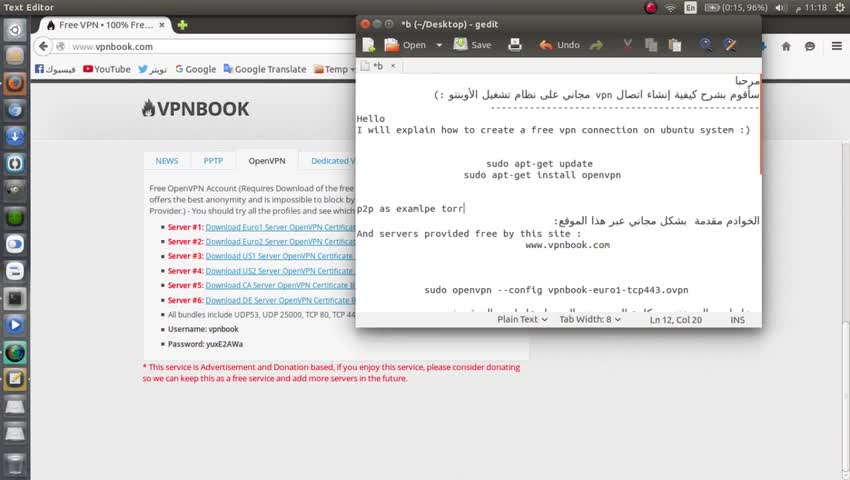The image size is (850, 480).
Task: Open the clock showing 11:18
Action: pyautogui.click(x=811, y=8)
